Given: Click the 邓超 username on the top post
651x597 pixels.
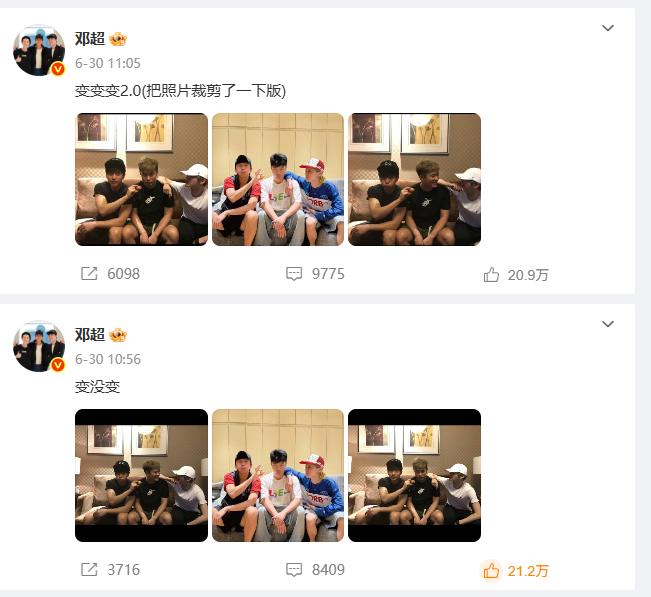Looking at the screenshot, I should 90,39.
